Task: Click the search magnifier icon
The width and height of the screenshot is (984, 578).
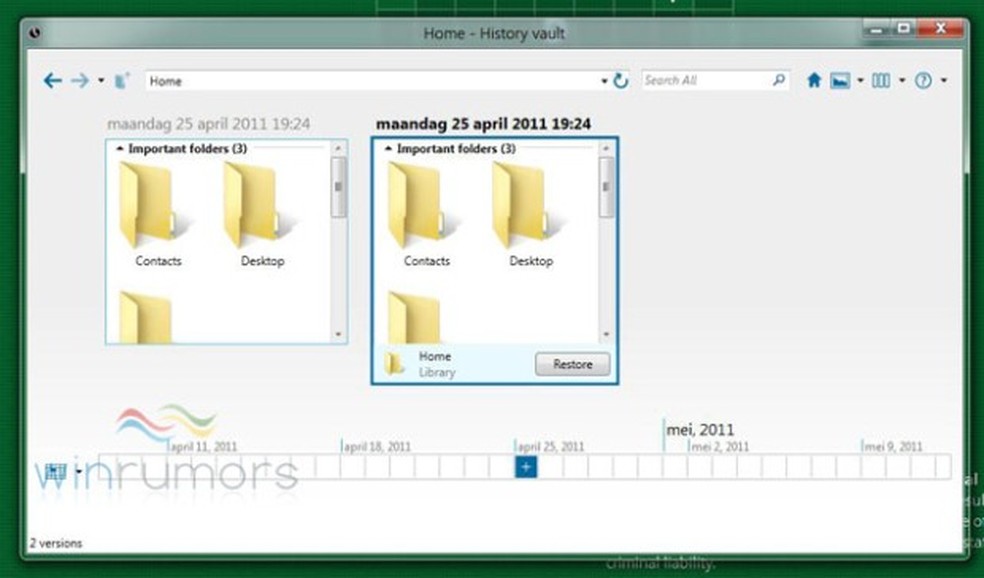Action: click(776, 79)
